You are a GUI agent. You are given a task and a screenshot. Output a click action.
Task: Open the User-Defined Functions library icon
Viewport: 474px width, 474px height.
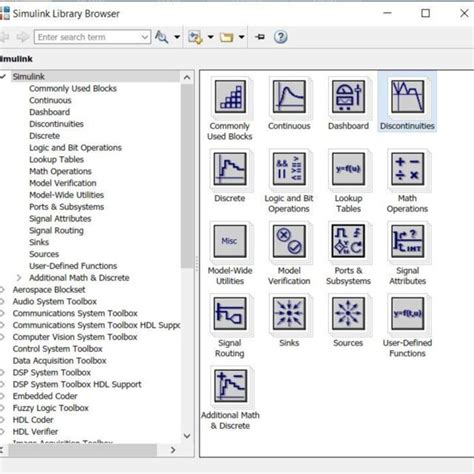407,314
